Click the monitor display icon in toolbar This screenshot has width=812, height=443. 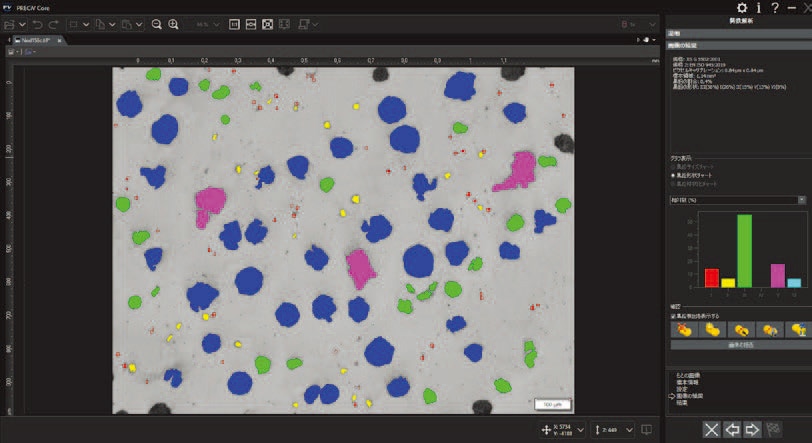click(304, 24)
